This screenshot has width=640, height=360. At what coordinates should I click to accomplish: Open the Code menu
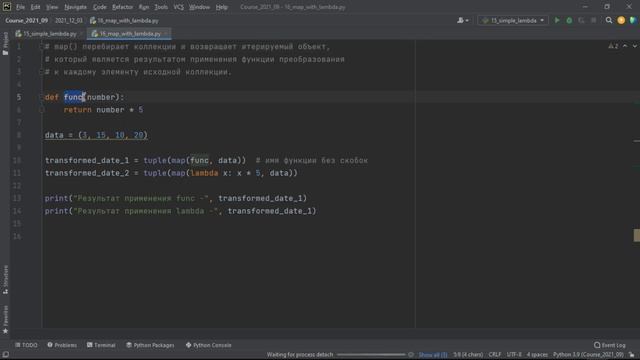pyautogui.click(x=100, y=7)
